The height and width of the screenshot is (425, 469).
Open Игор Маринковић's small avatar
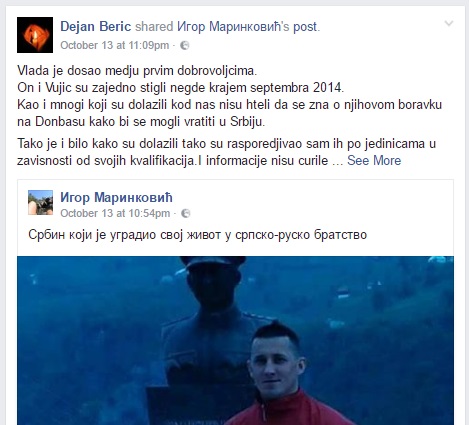pos(40,202)
